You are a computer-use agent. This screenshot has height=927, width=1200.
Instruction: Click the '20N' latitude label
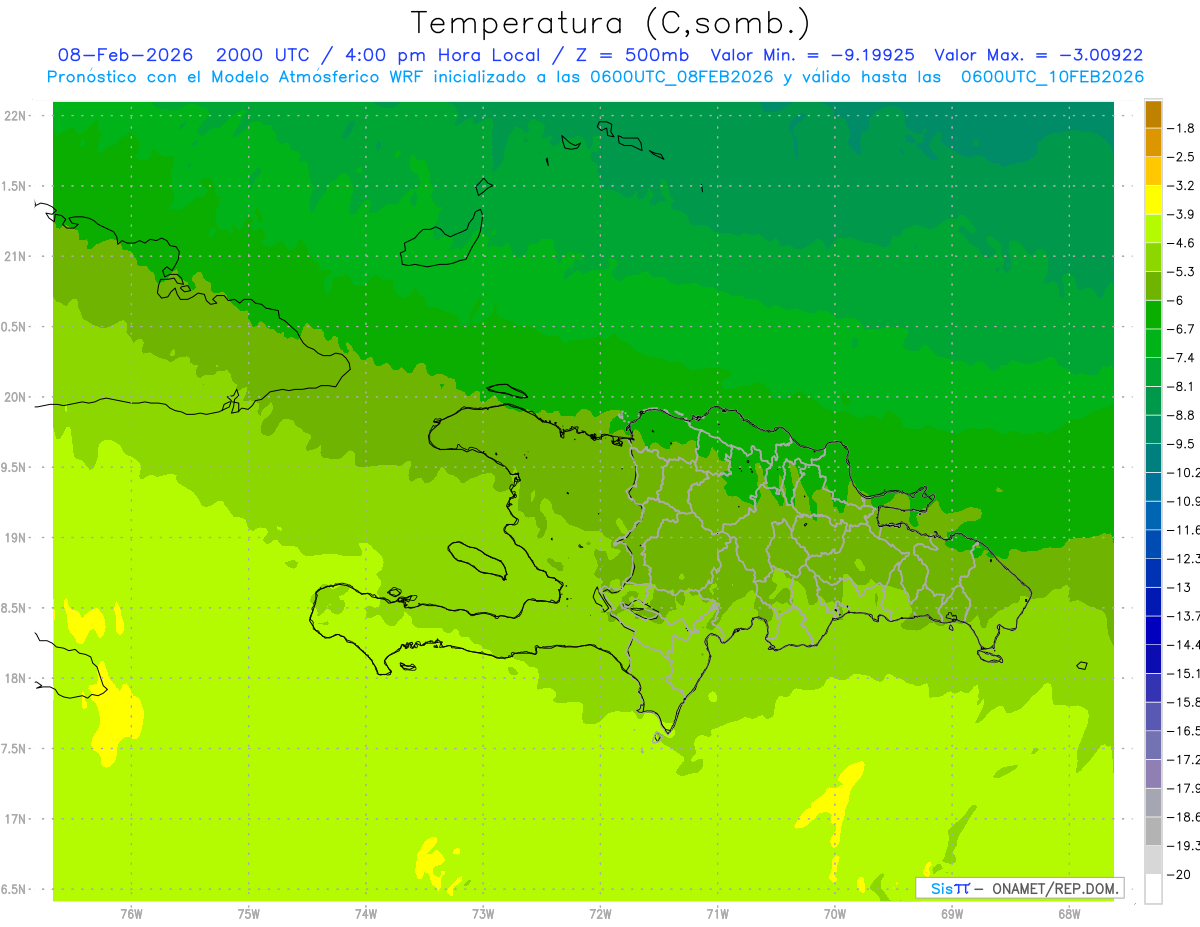(x=15, y=397)
